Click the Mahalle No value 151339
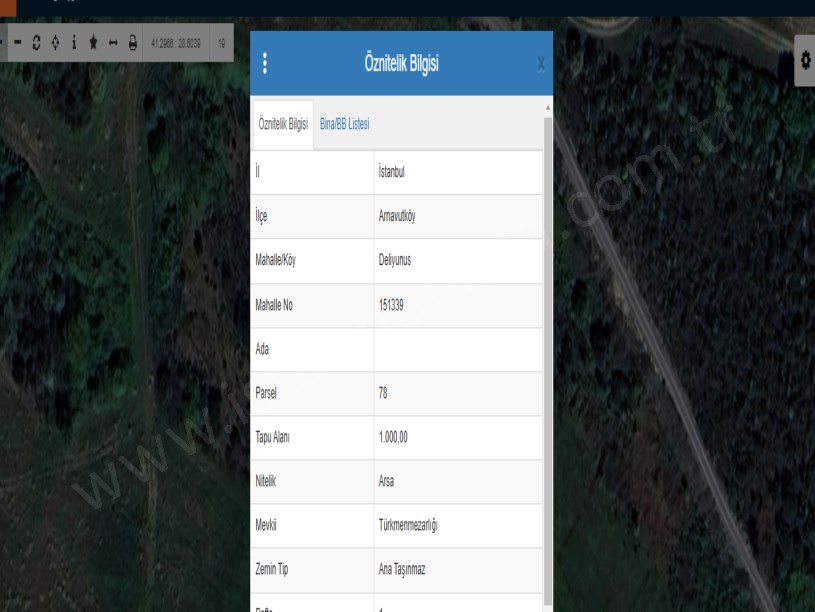The image size is (815, 612). point(391,305)
